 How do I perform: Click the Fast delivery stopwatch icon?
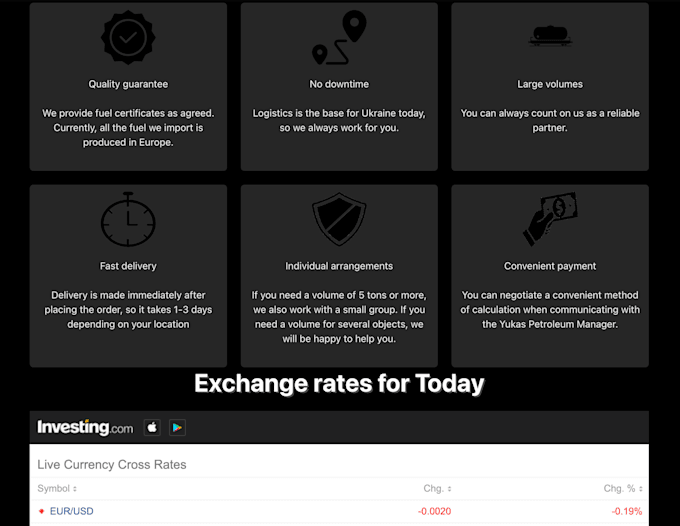pyautogui.click(x=128, y=219)
